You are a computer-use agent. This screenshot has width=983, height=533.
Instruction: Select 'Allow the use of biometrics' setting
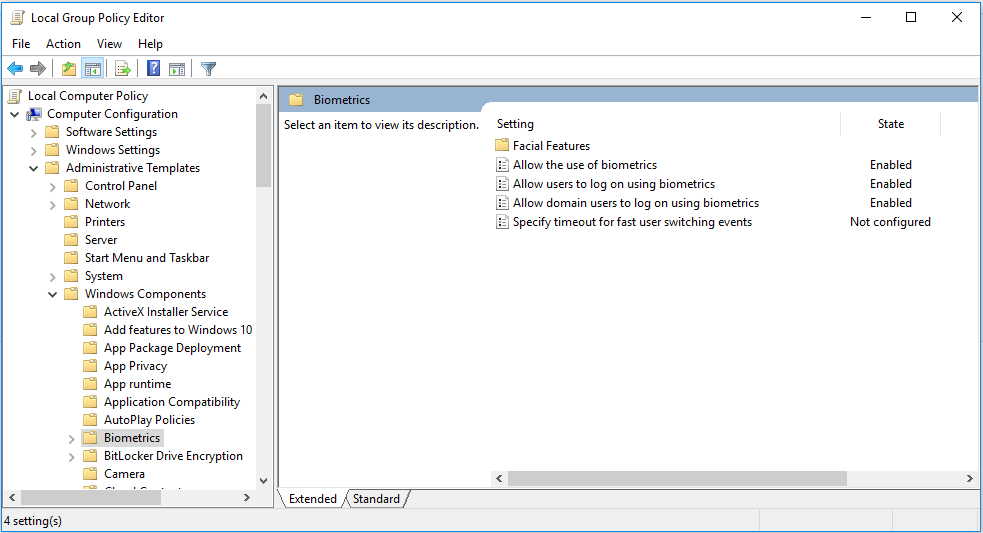pyautogui.click(x=584, y=165)
